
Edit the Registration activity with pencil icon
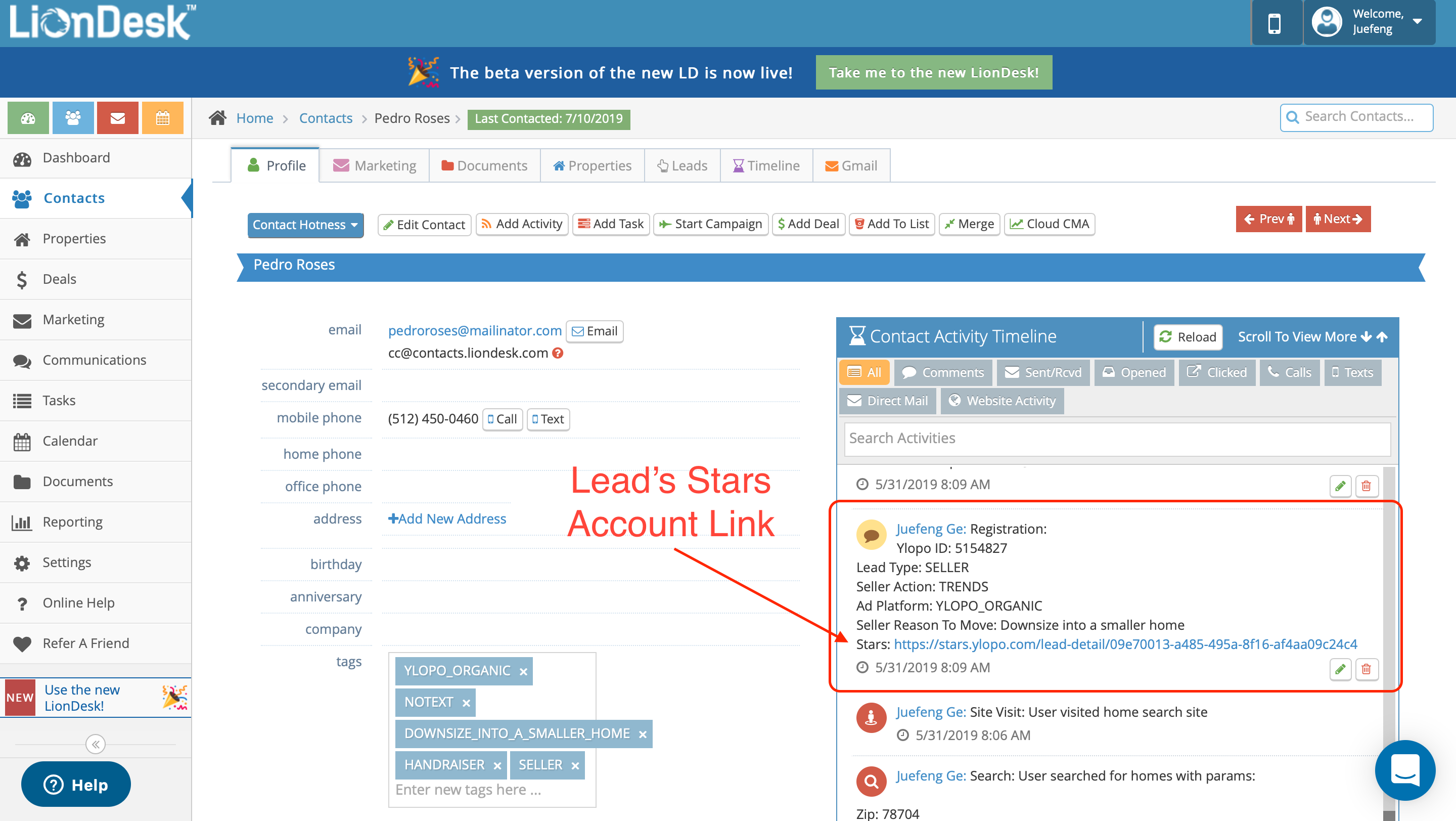pyautogui.click(x=1340, y=669)
